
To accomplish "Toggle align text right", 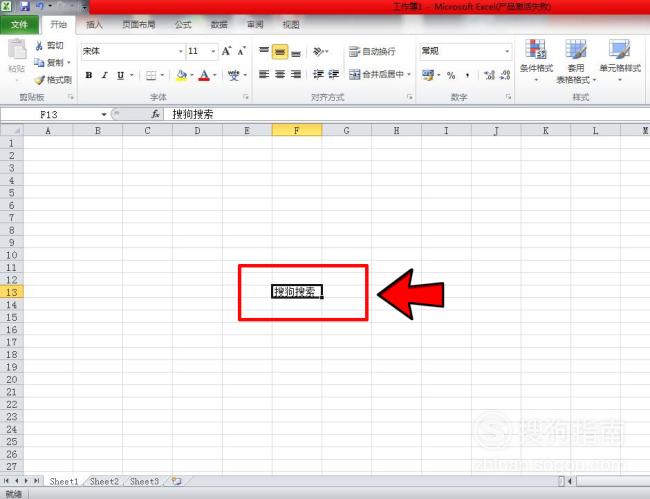I will (x=296, y=75).
